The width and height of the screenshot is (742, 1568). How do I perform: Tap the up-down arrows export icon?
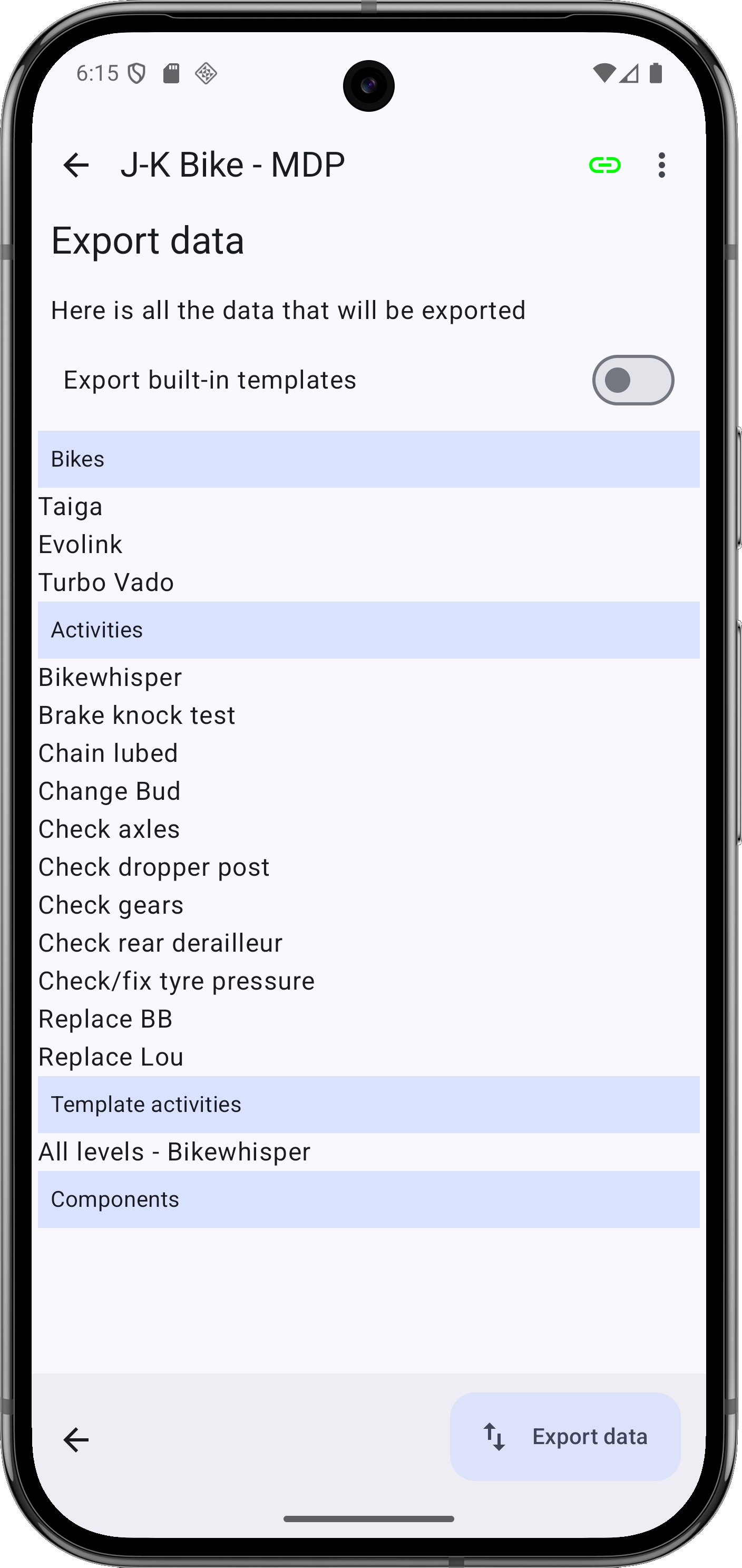(494, 1437)
